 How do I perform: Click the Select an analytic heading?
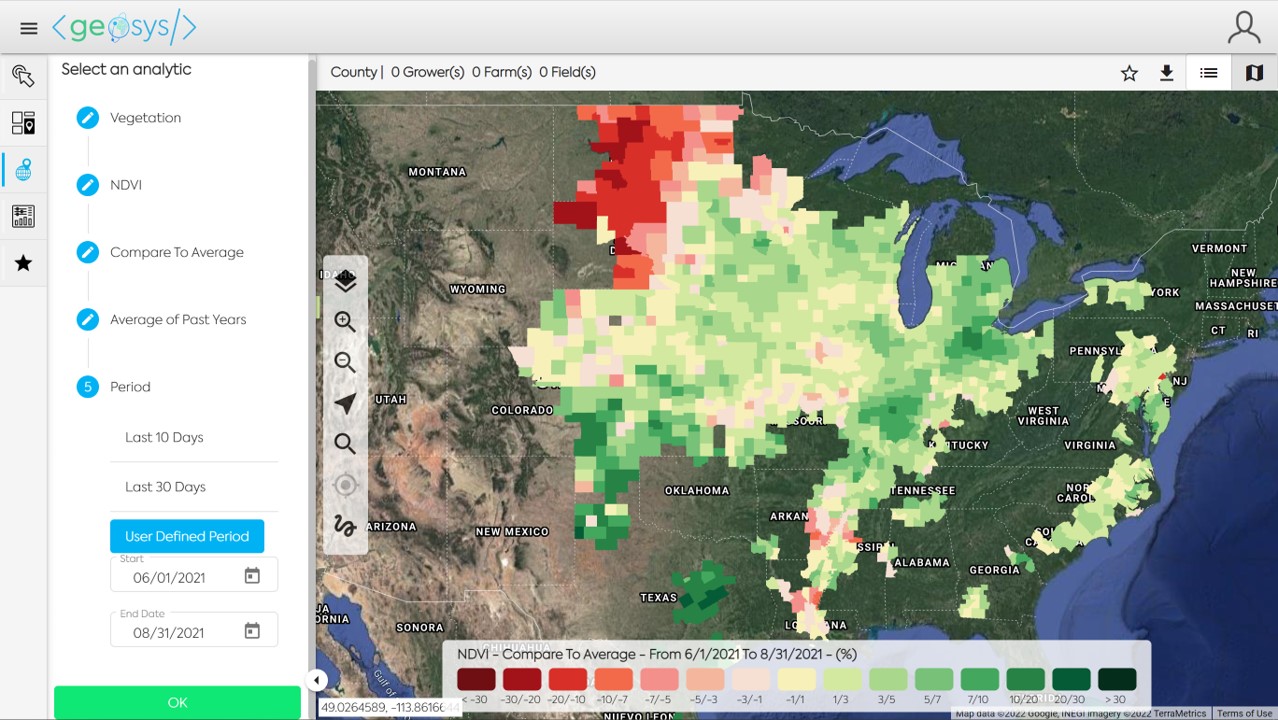coord(126,69)
